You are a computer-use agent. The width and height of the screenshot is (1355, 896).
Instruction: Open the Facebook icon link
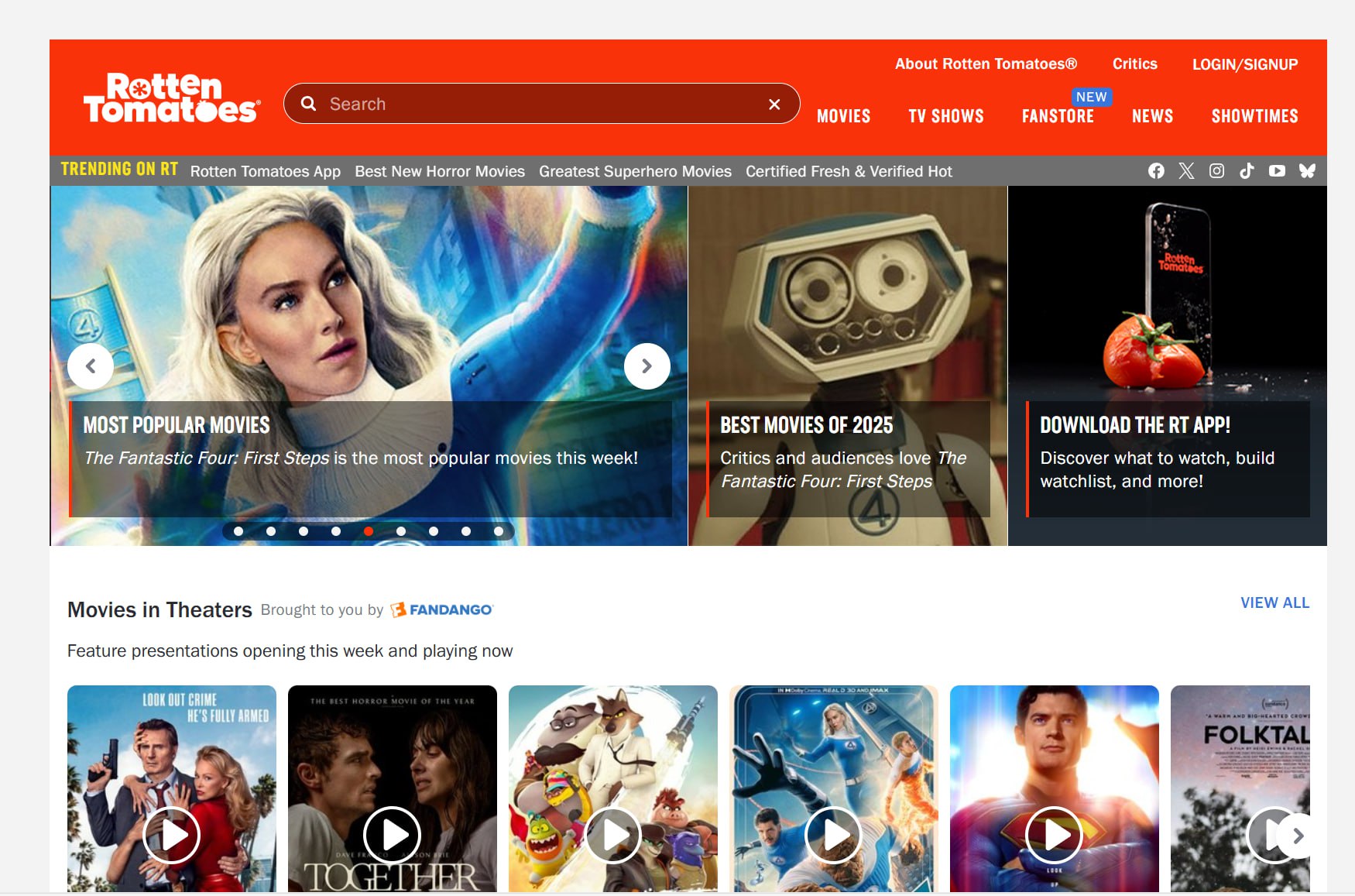click(1156, 171)
